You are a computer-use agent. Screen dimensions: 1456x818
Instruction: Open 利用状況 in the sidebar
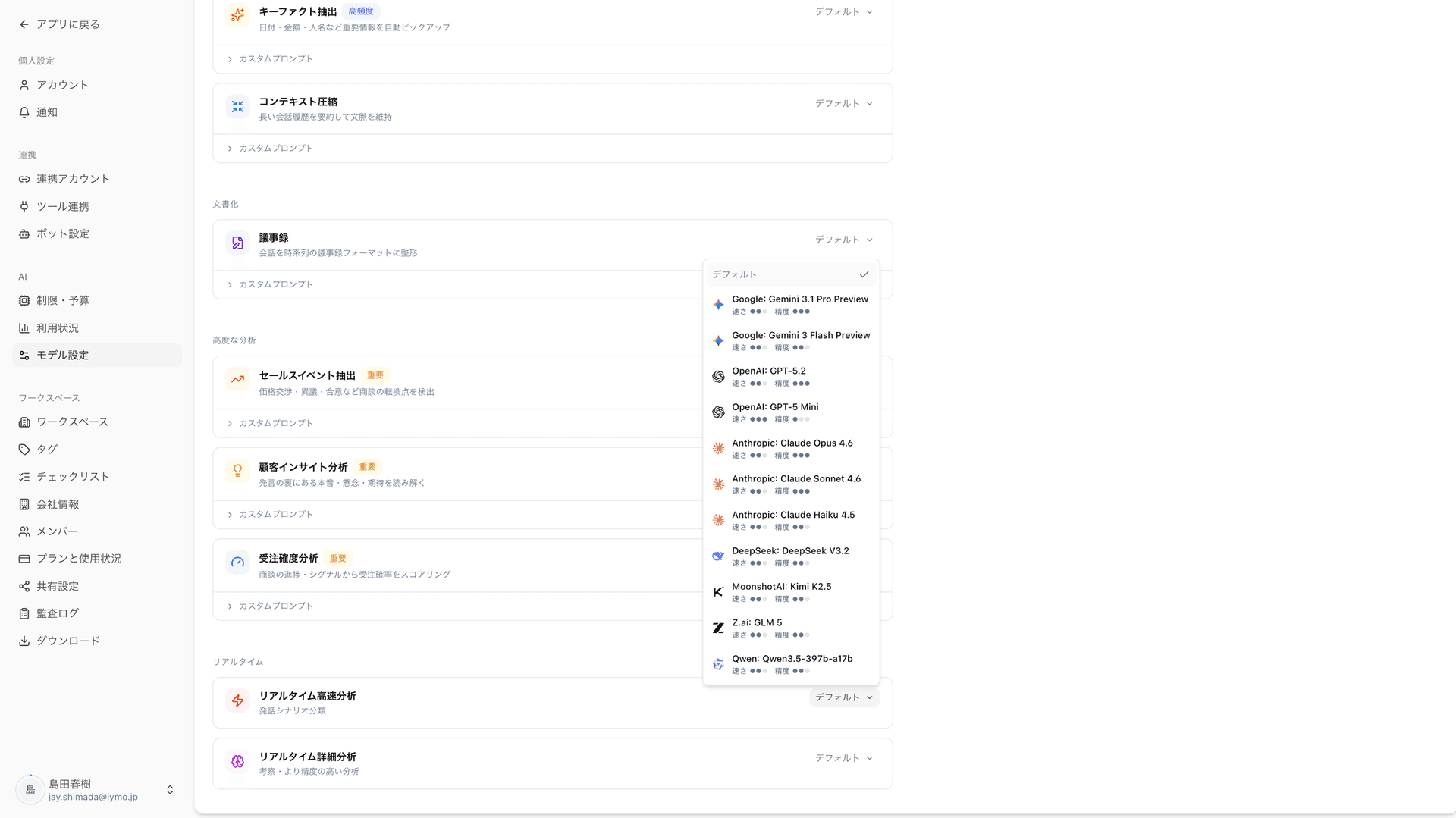click(x=58, y=328)
